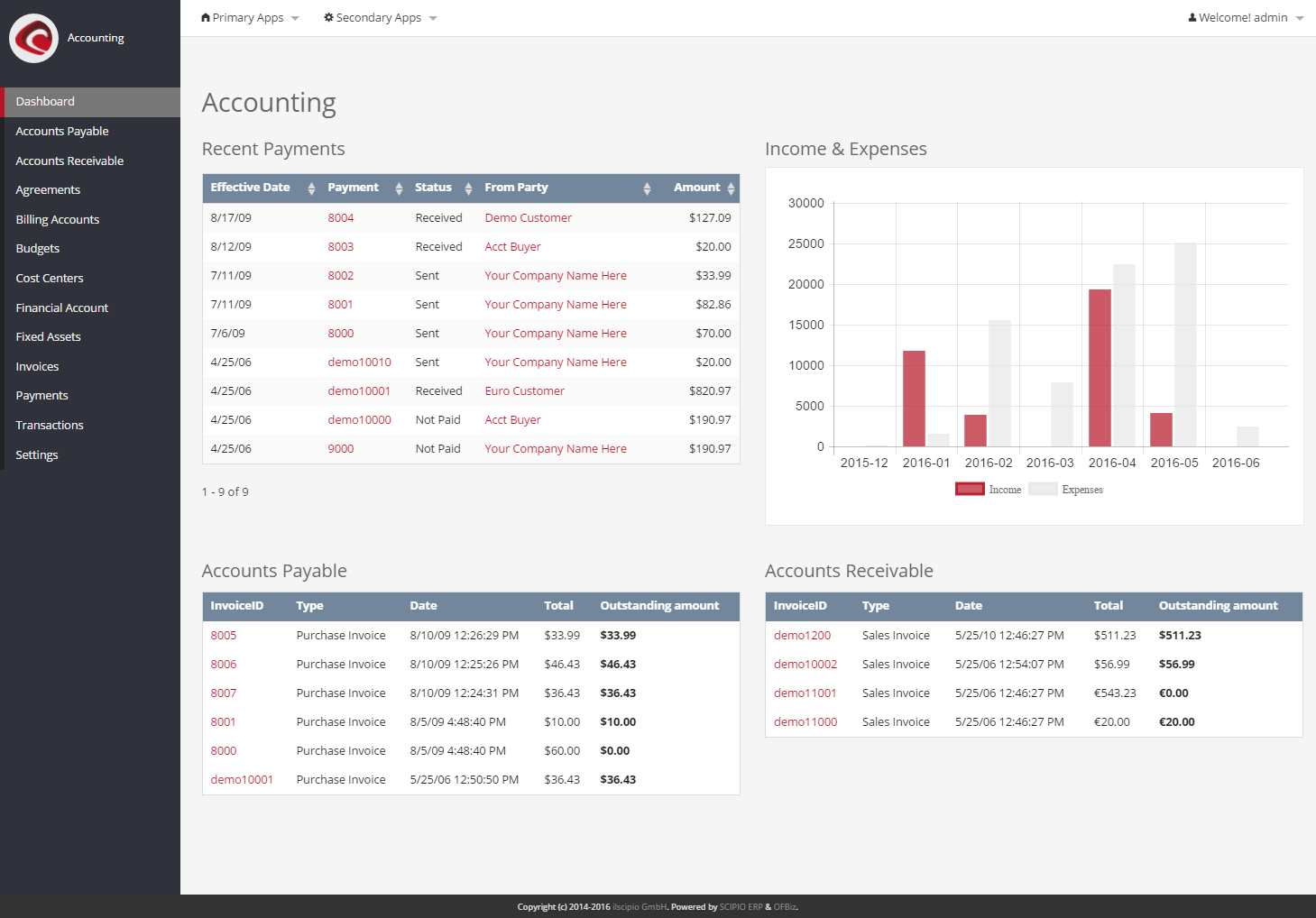Click the SCIPIO ERP footer link

[741, 907]
